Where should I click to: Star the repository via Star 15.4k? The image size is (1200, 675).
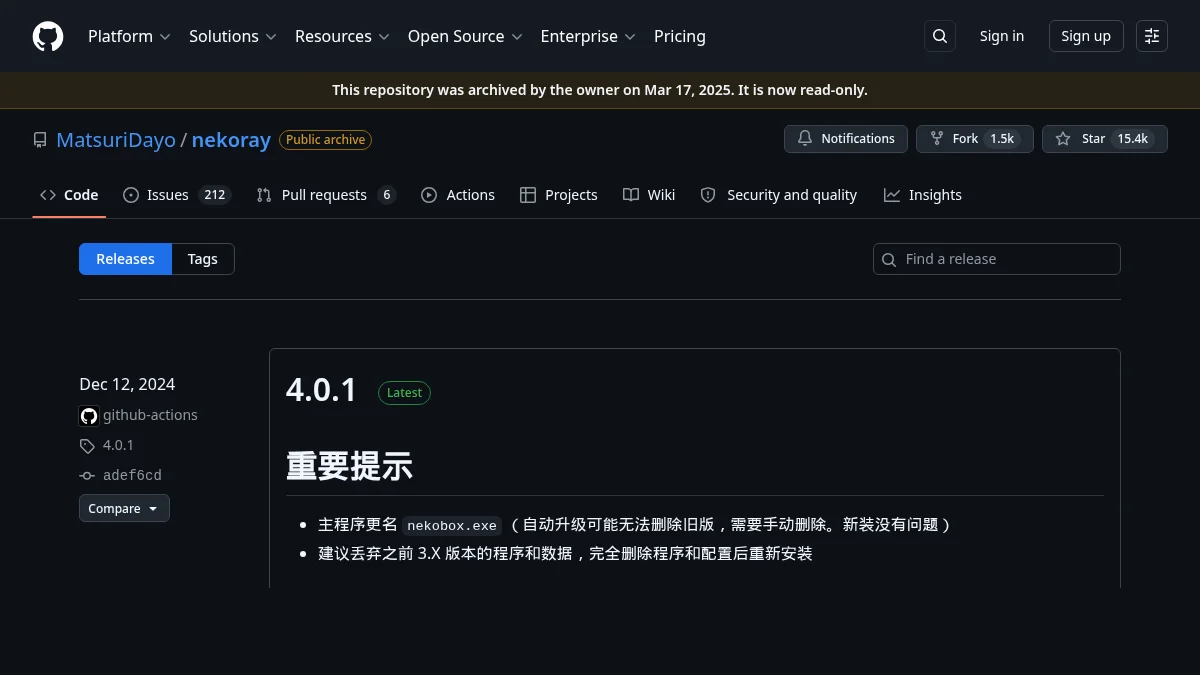point(1105,139)
